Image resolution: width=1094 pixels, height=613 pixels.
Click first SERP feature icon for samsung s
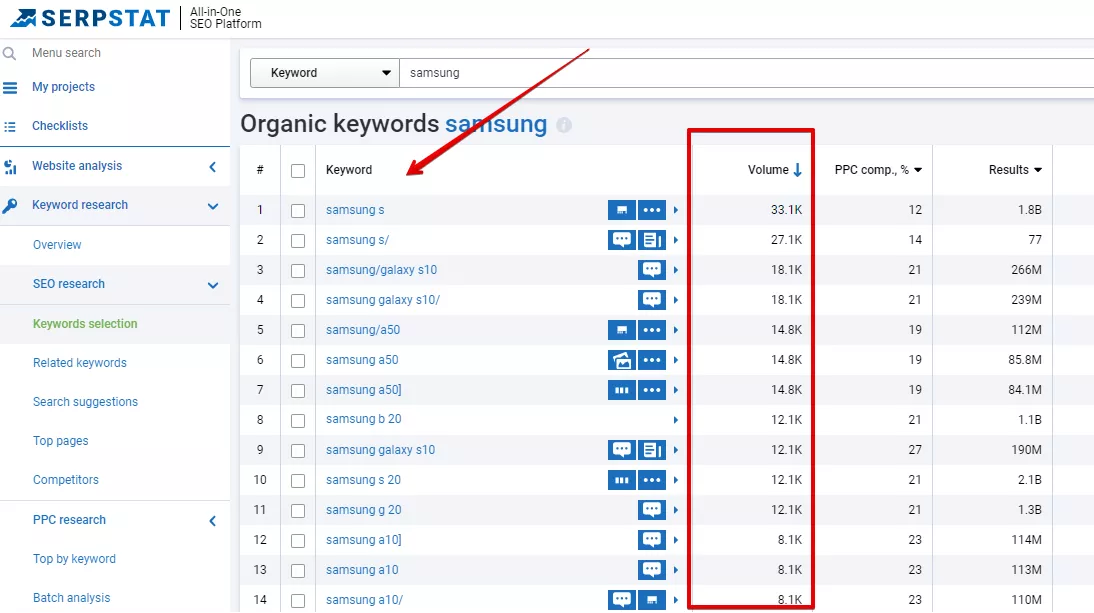622,210
